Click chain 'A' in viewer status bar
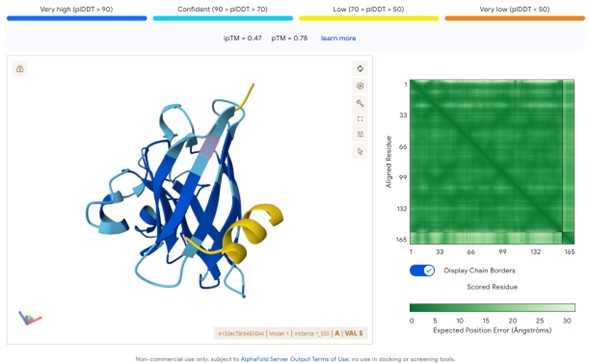The width and height of the screenshot is (589, 363). tap(337, 333)
